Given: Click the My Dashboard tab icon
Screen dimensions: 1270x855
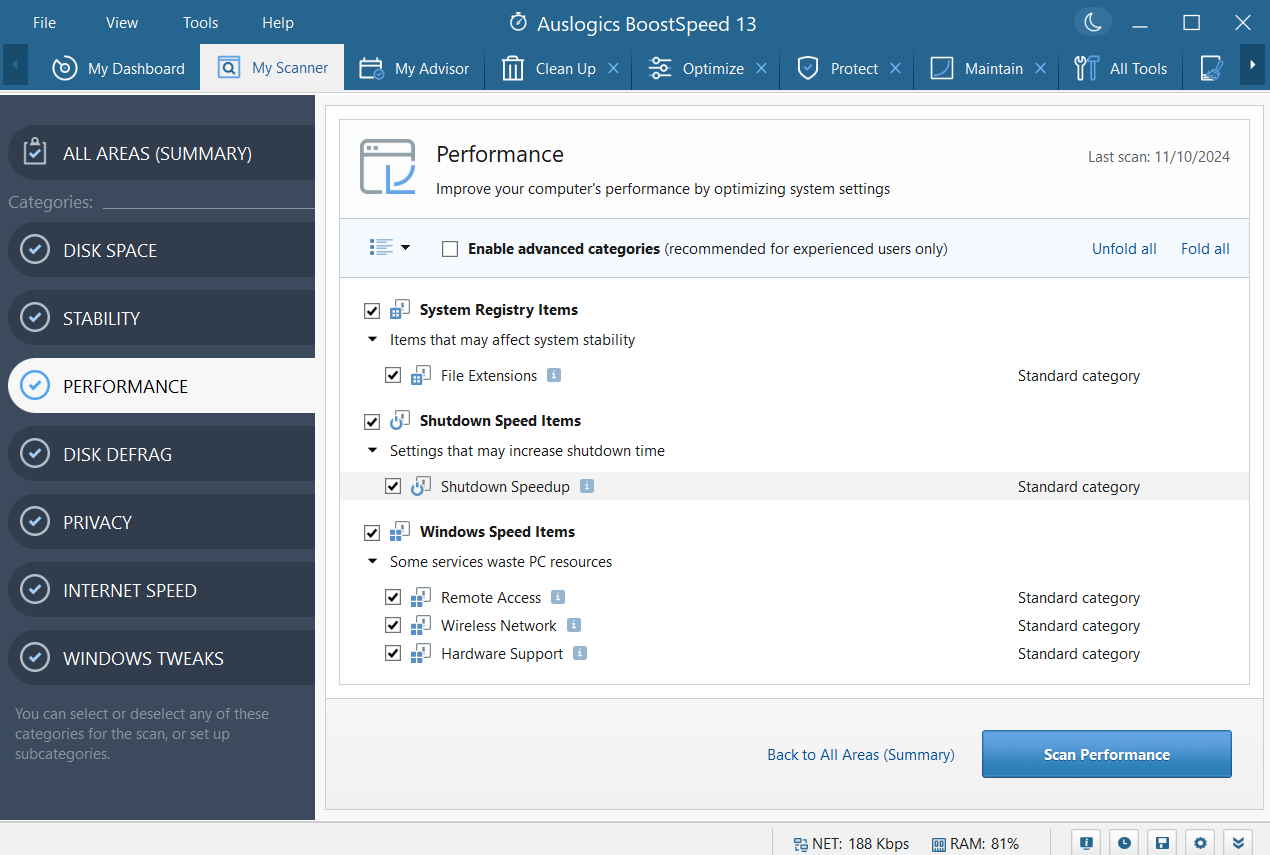Looking at the screenshot, I should [65, 68].
